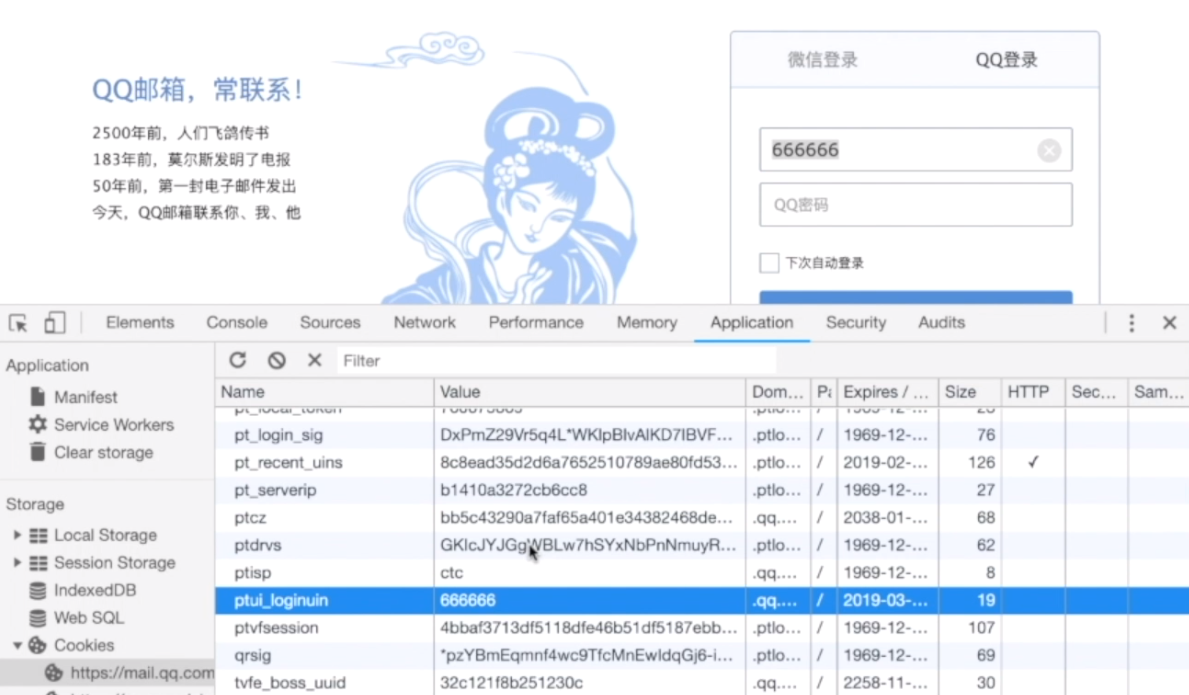Screen dimensions: 1189x695
Task: Expand the Local Storage tree
Action: click(17, 535)
